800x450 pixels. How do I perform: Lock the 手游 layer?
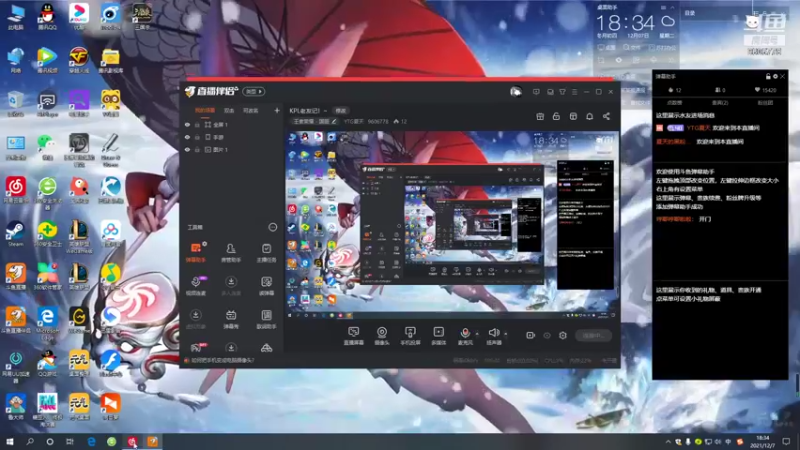(x=197, y=137)
